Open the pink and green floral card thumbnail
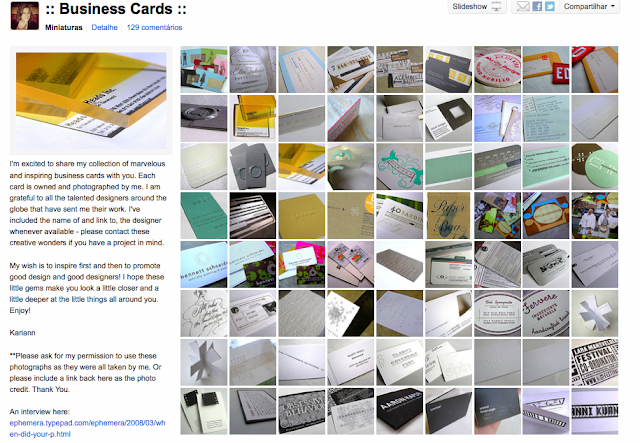Image resolution: width=640 pixels, height=443 pixels. point(302,264)
